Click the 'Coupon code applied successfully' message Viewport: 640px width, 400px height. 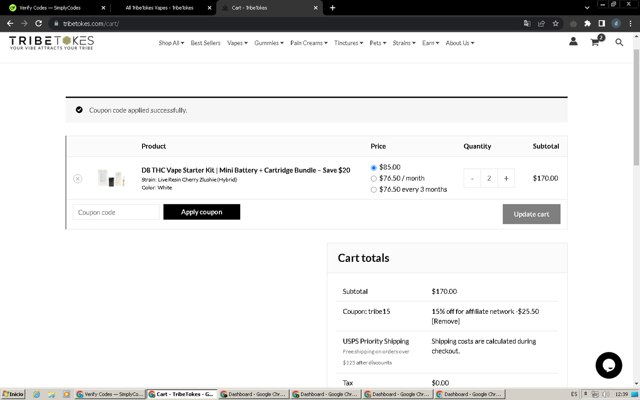point(138,110)
